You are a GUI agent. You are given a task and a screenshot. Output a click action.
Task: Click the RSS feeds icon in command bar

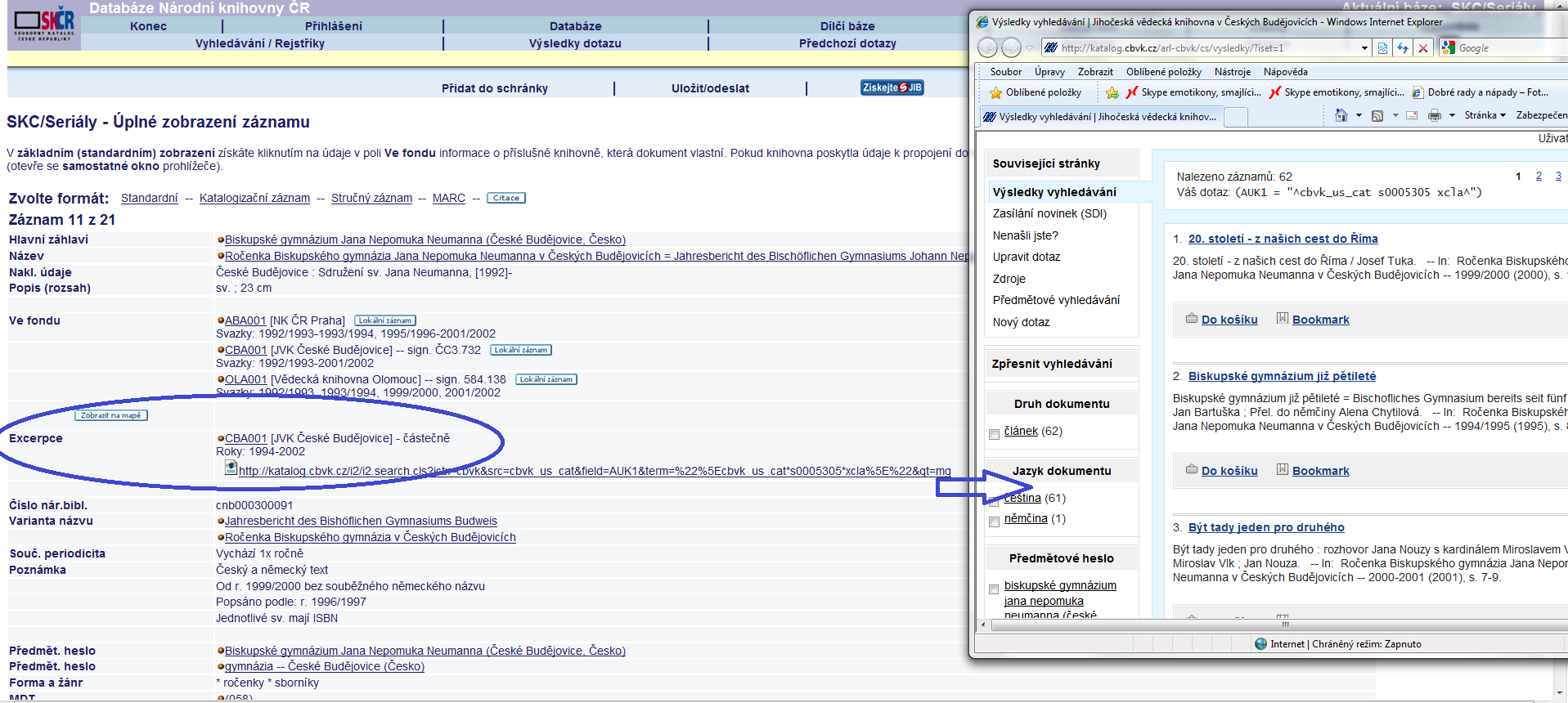(x=1377, y=115)
